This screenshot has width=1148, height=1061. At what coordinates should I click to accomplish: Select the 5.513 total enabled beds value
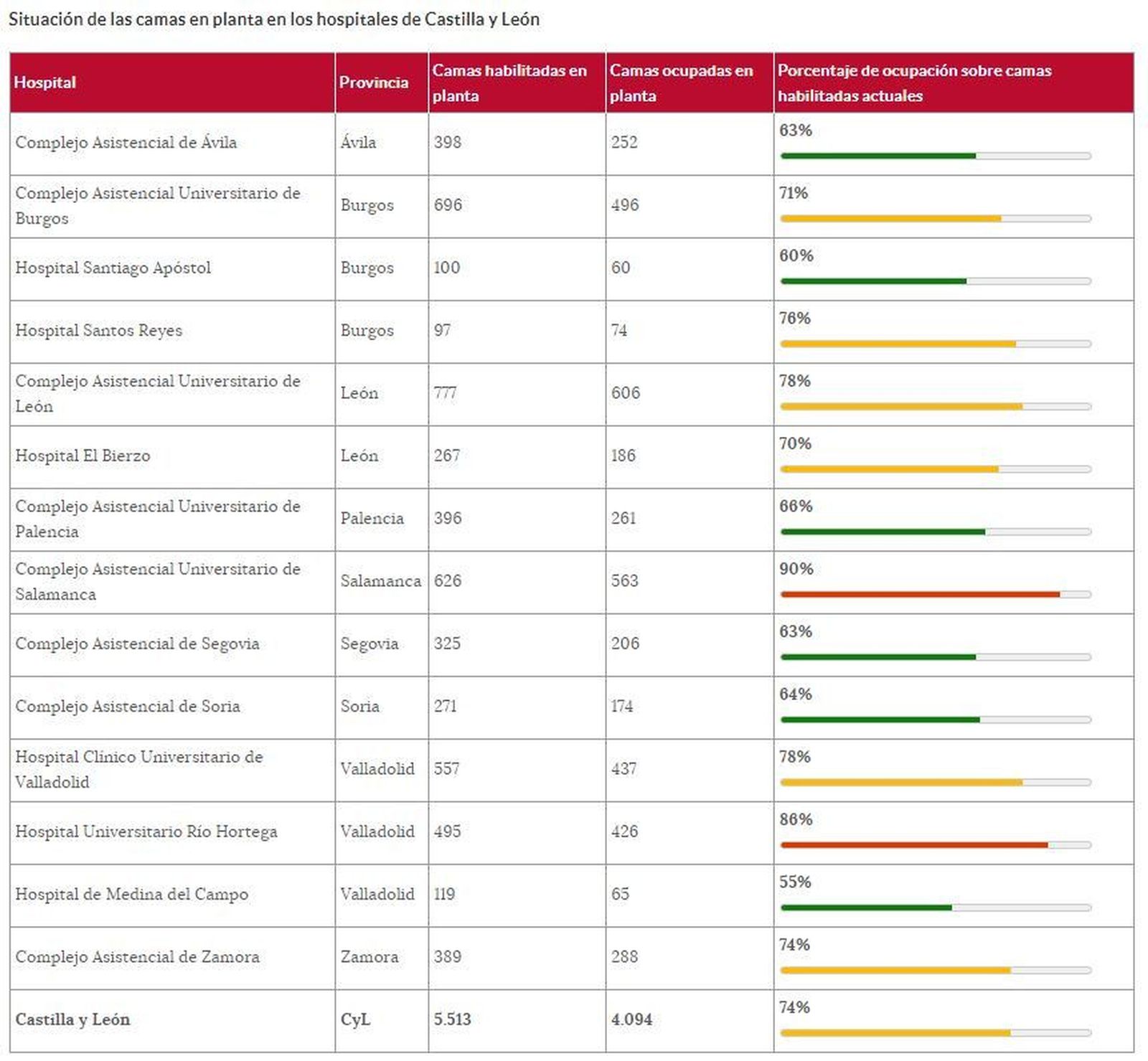click(x=452, y=1019)
